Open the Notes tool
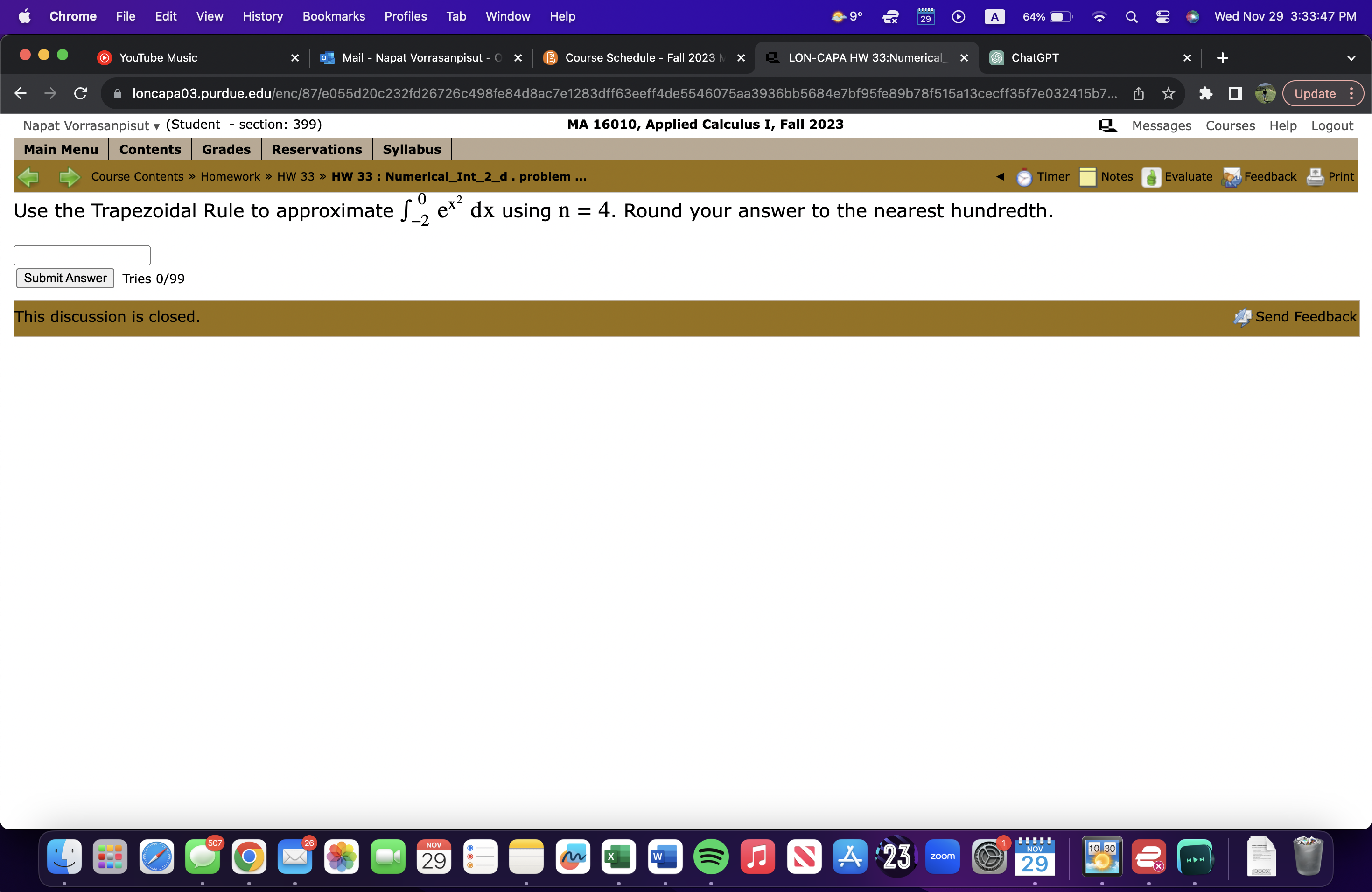This screenshot has height=892, width=1372. pos(1088,177)
